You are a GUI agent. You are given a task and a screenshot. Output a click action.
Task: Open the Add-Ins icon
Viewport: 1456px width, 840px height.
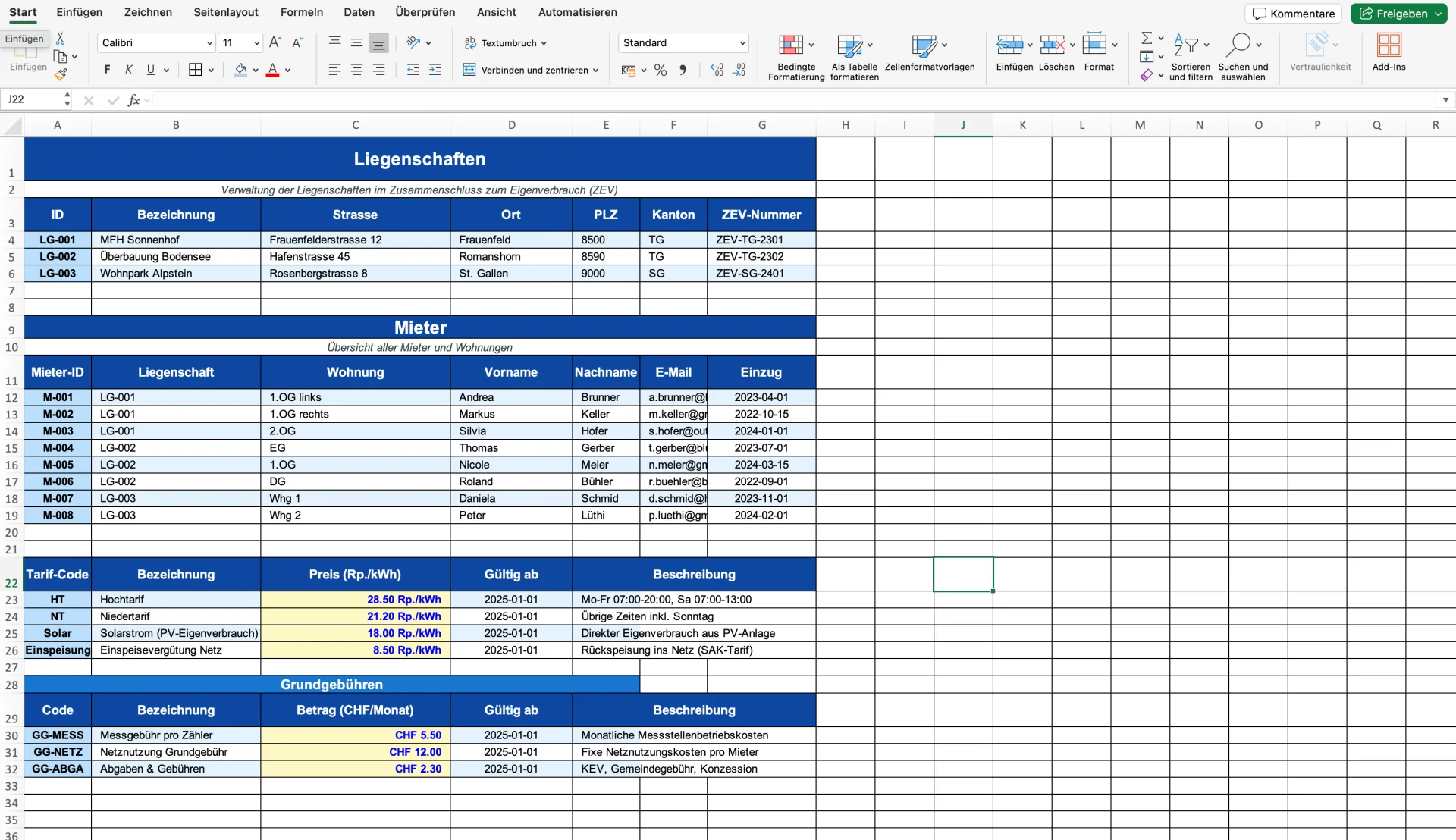[x=1389, y=52]
